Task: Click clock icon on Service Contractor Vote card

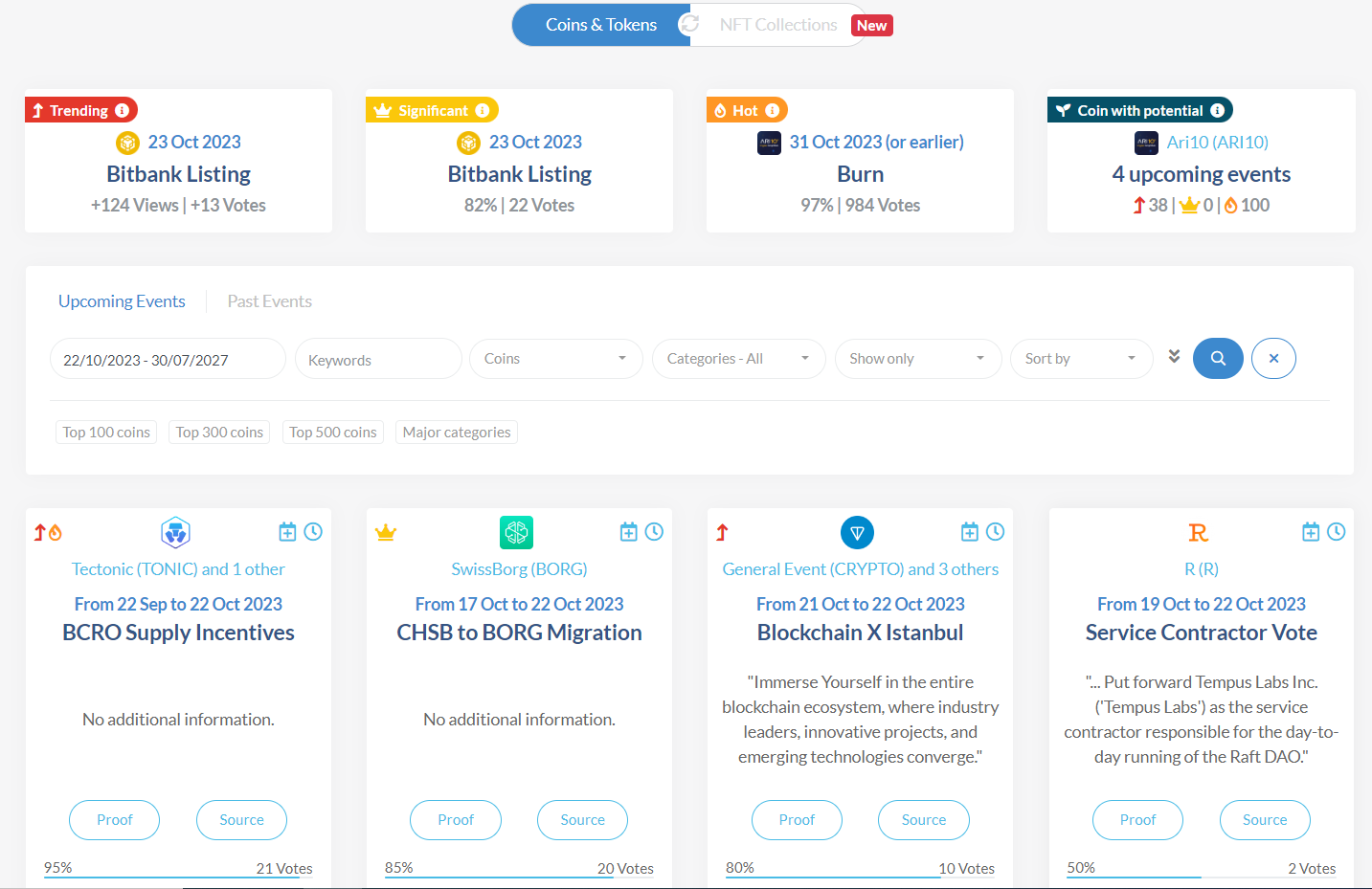Action: (1337, 531)
